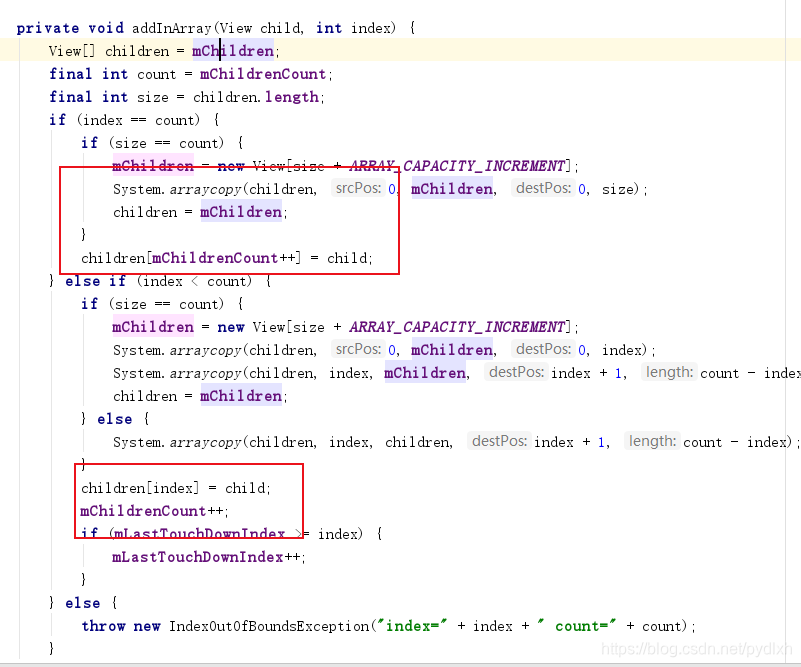Click 'throw new' keywords
This screenshot has height=667, width=801.
click(x=121, y=626)
